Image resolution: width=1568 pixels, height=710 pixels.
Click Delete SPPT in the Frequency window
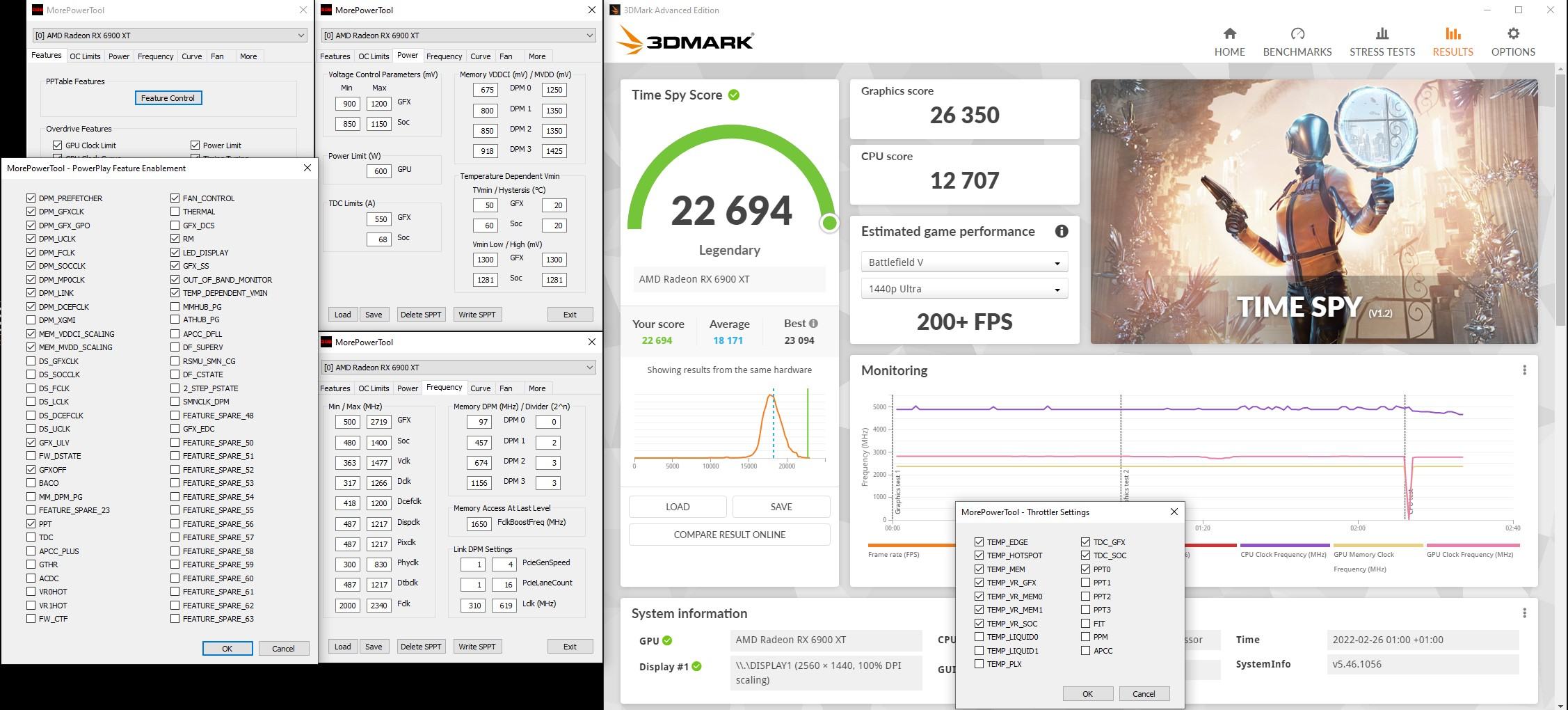(x=421, y=647)
